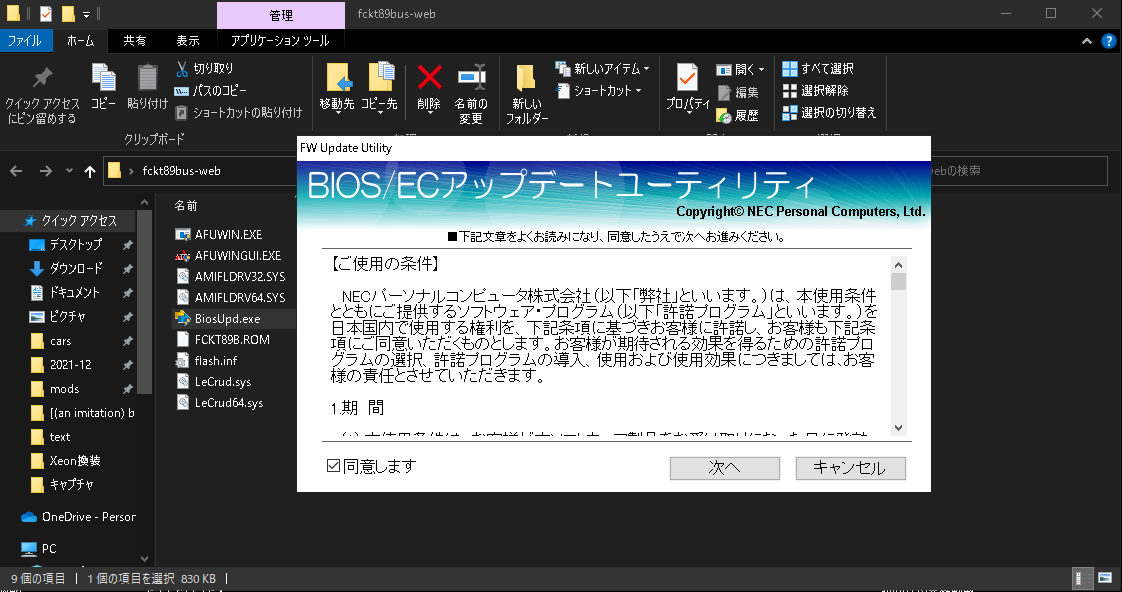The height and width of the screenshot is (592, 1122).
Task: Click the キャンセル button
Action: point(850,467)
